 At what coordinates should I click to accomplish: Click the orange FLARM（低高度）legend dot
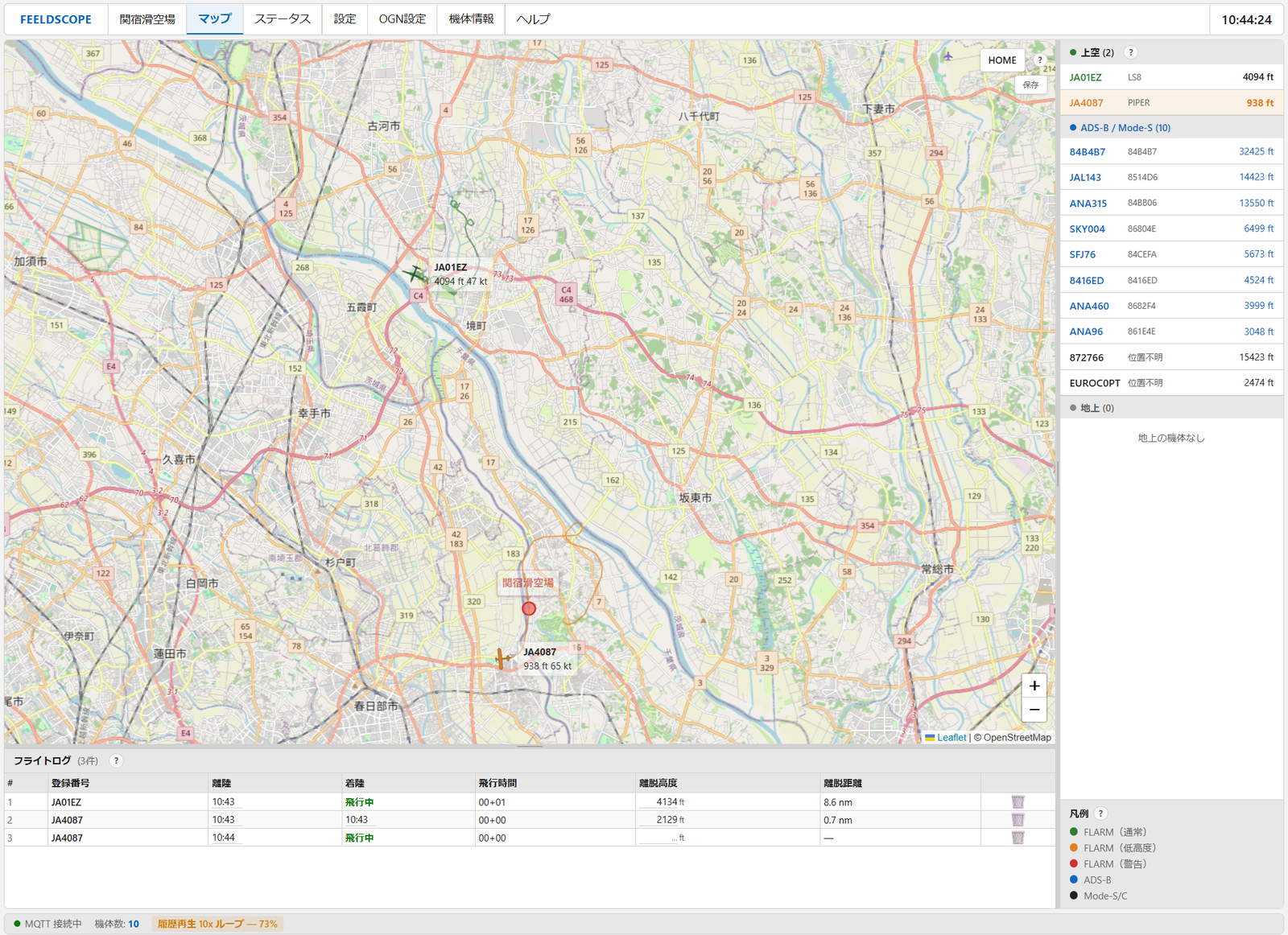[x=1074, y=847]
